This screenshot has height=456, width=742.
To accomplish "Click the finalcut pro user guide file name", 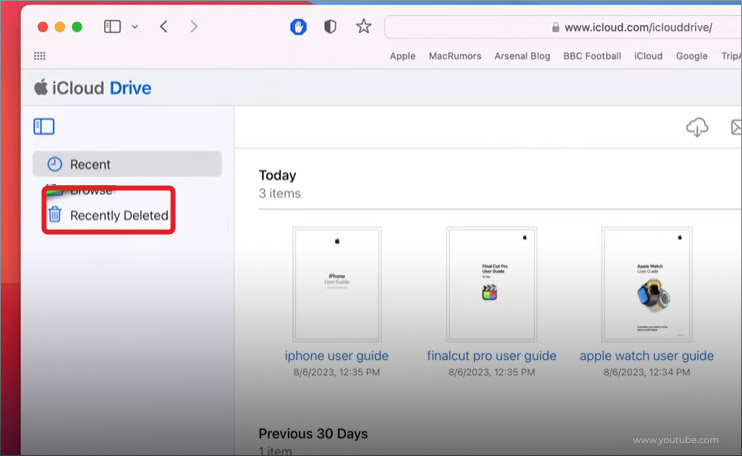I will pyautogui.click(x=492, y=356).
